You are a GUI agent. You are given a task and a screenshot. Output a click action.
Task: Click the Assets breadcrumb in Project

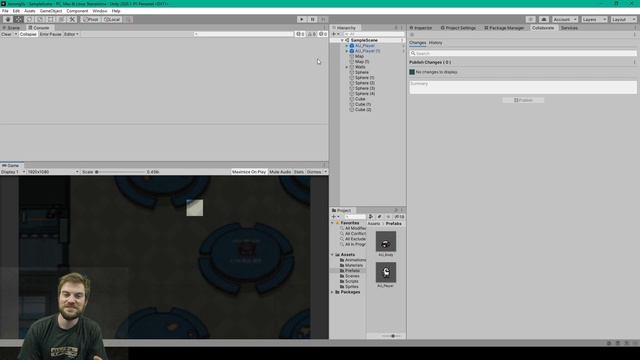click(x=373, y=224)
